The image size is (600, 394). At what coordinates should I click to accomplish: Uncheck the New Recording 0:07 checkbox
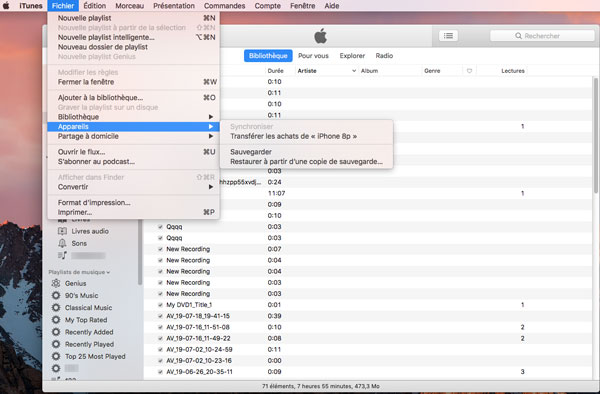pos(160,249)
